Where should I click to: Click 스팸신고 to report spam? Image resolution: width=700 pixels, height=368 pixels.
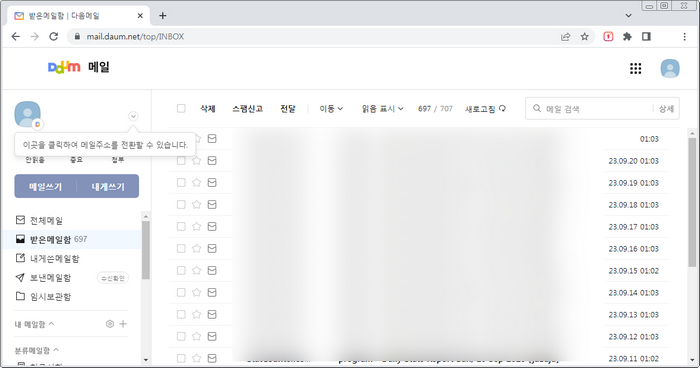pos(247,109)
